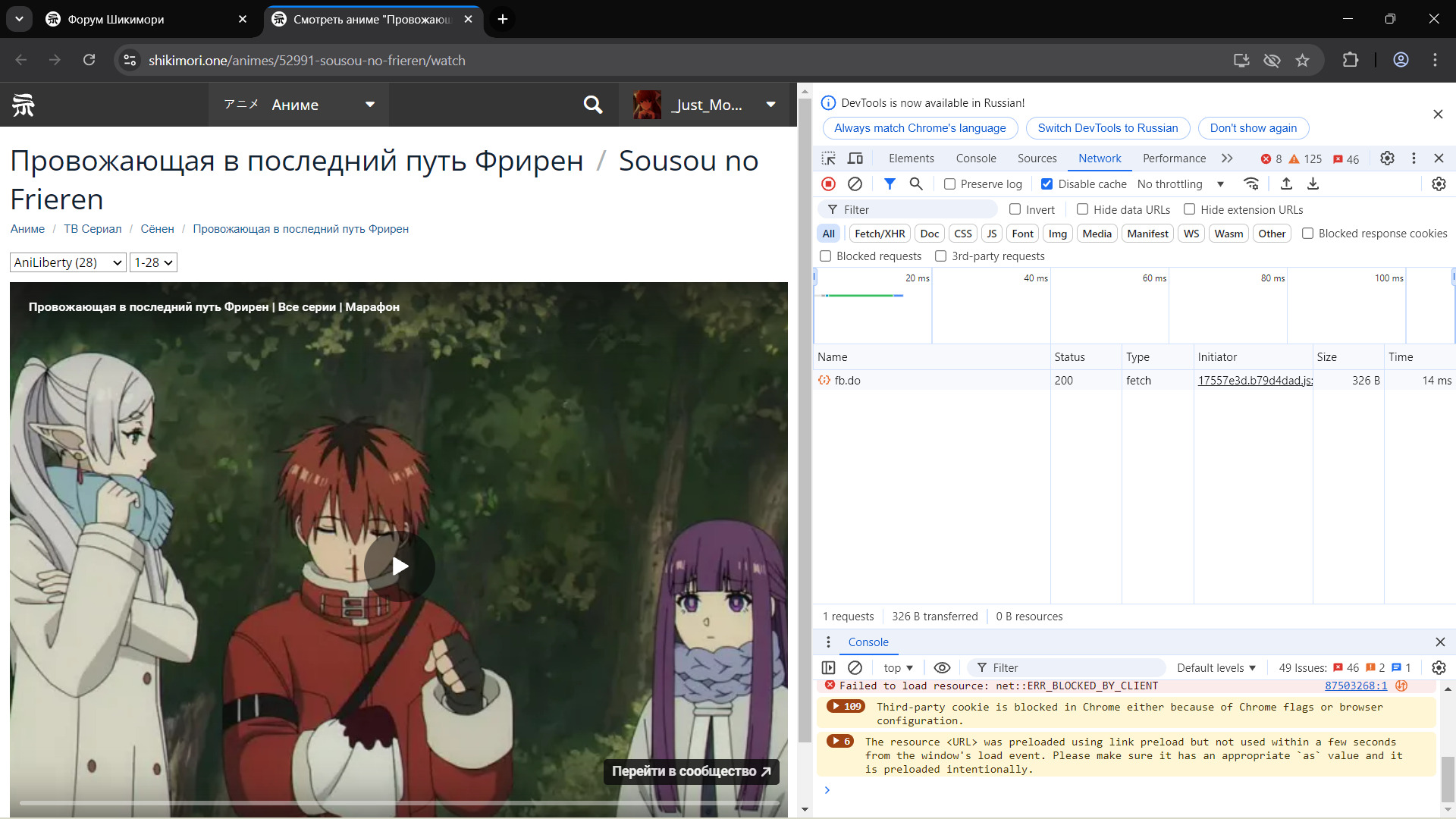Enable the Preserve log checkbox
This screenshot has width=1456, height=819.
[x=949, y=184]
